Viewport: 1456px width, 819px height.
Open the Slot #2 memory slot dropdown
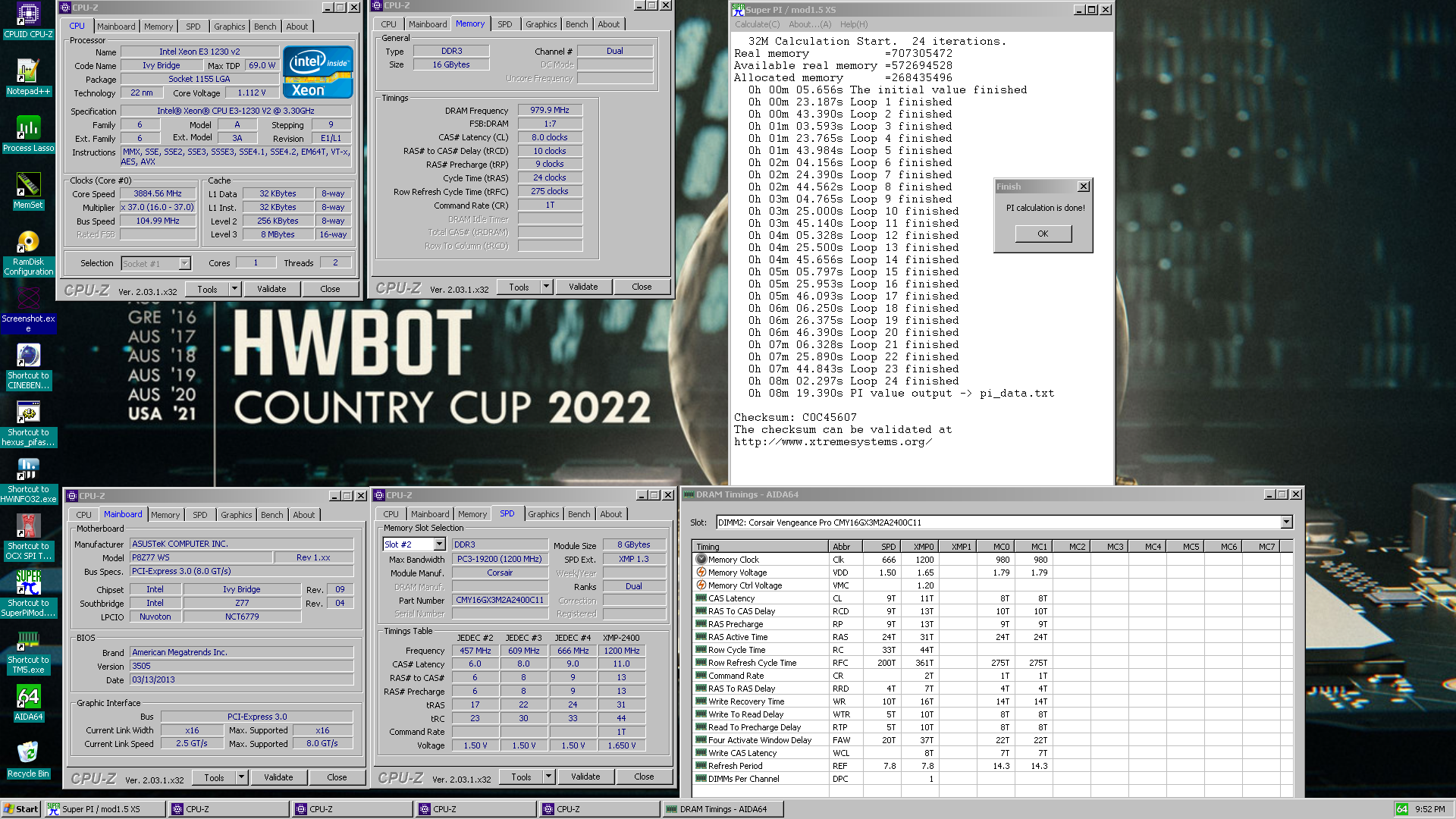tap(439, 544)
